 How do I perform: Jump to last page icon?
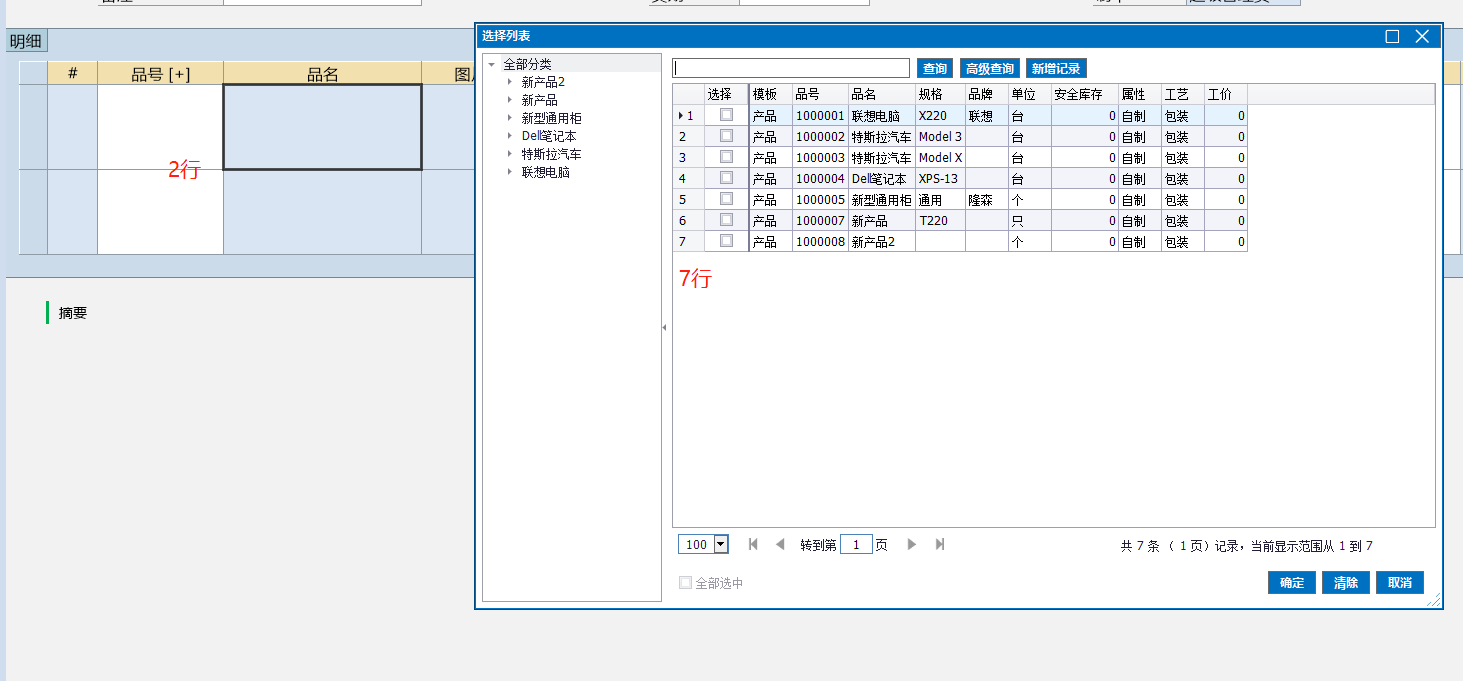click(939, 544)
